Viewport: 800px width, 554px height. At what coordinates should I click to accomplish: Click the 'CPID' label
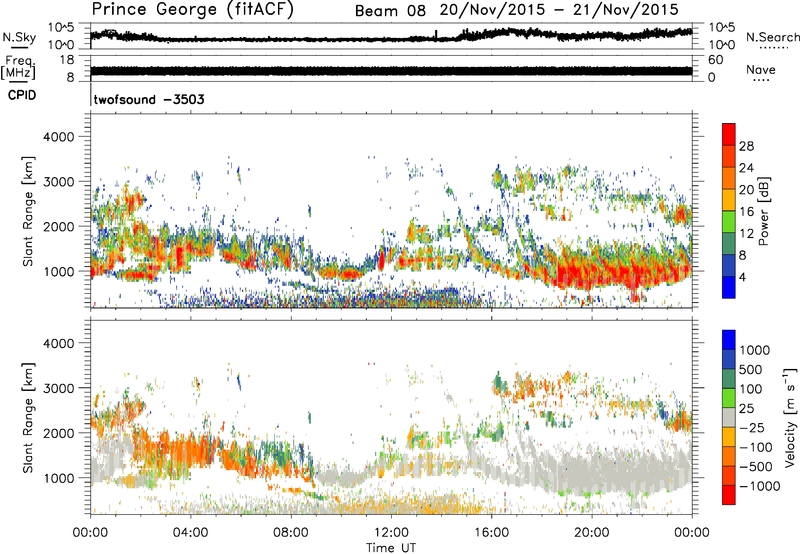point(22,95)
